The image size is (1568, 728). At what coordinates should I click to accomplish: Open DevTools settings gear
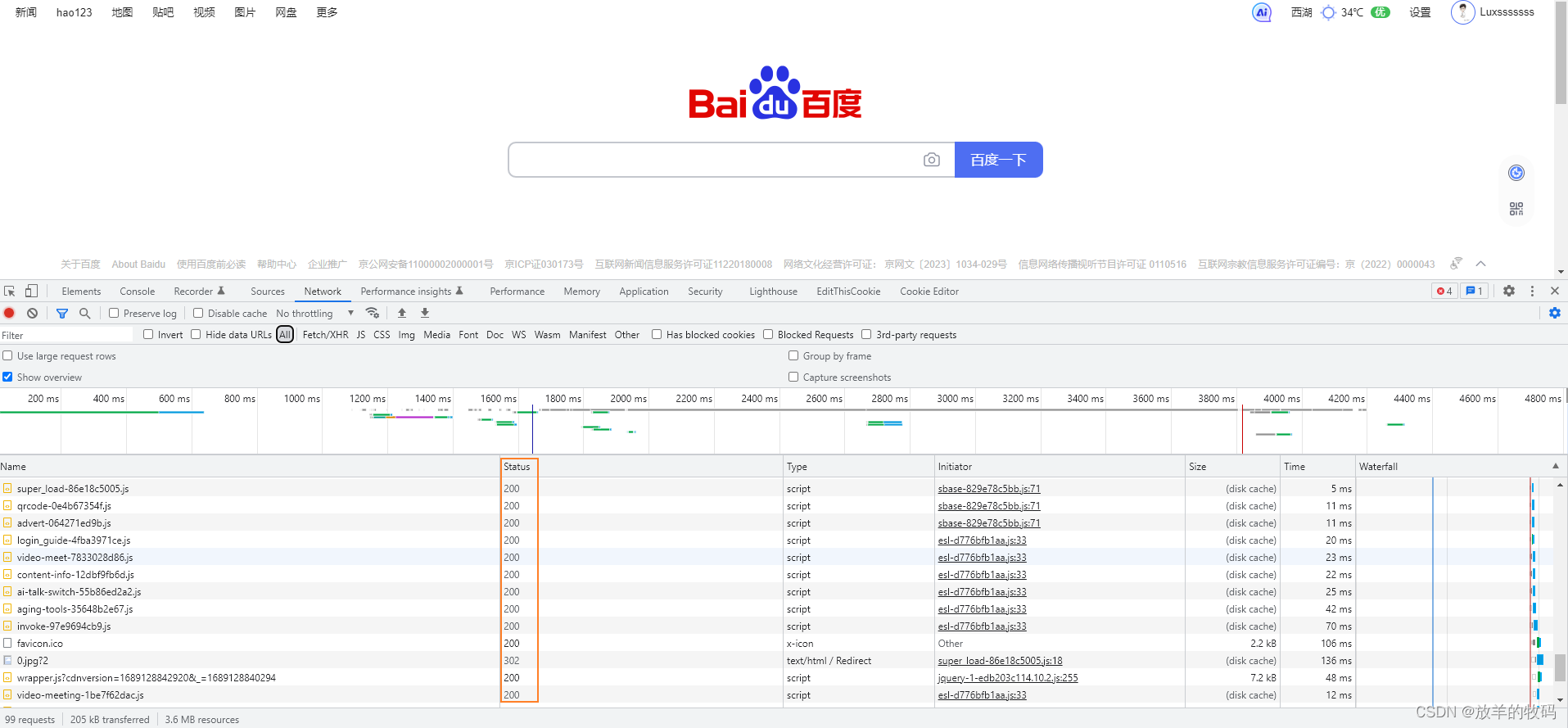coord(1509,291)
